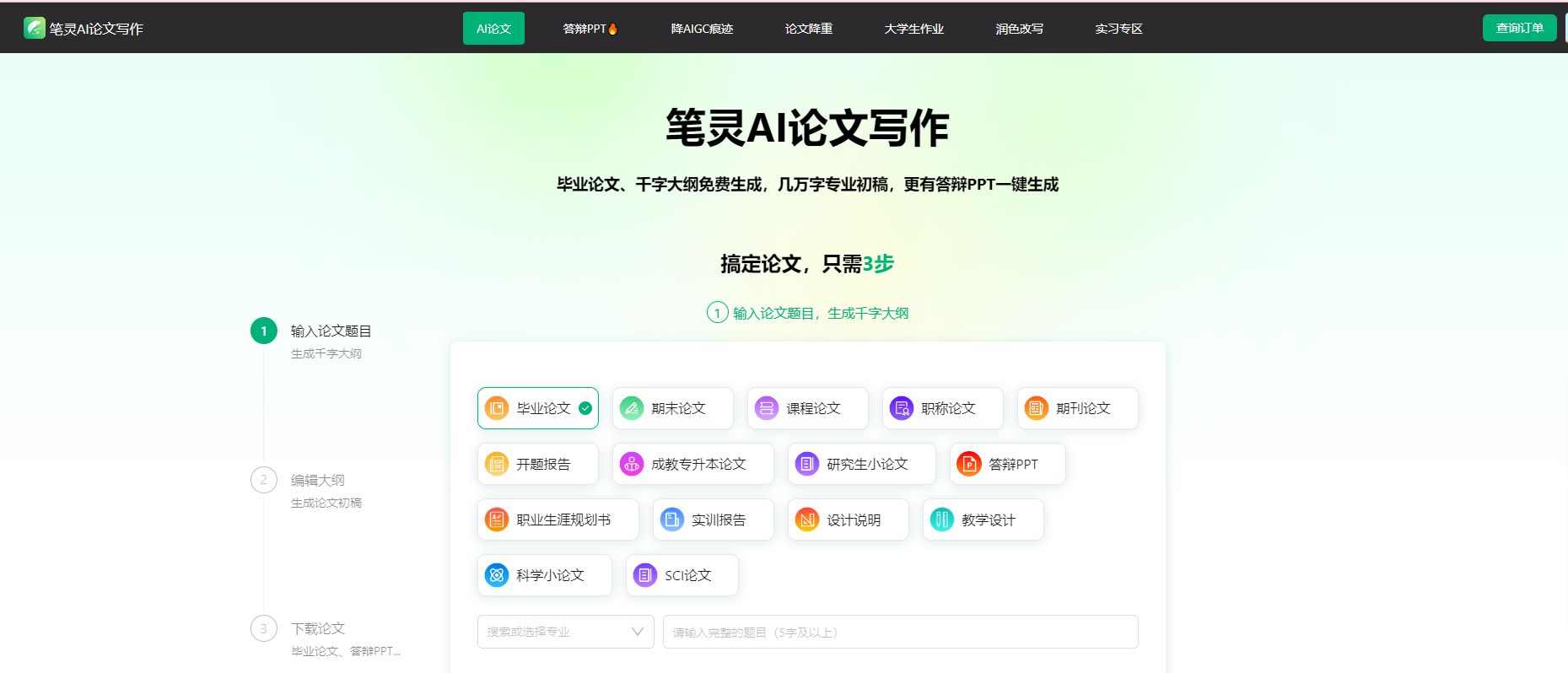Click the green checkmark on 毕业论文
This screenshot has height=673, width=1568.
coord(585,408)
